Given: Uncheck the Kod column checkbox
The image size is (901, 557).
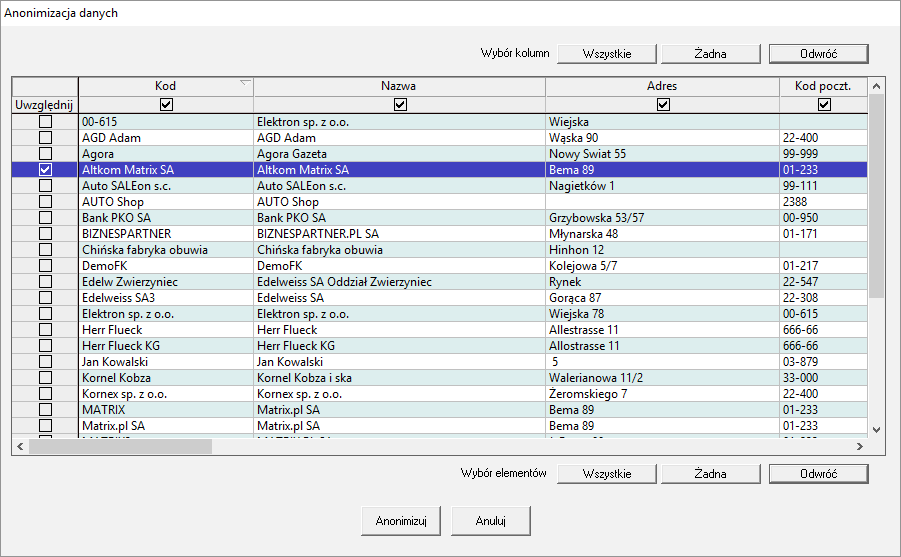Looking at the screenshot, I should 166,104.
